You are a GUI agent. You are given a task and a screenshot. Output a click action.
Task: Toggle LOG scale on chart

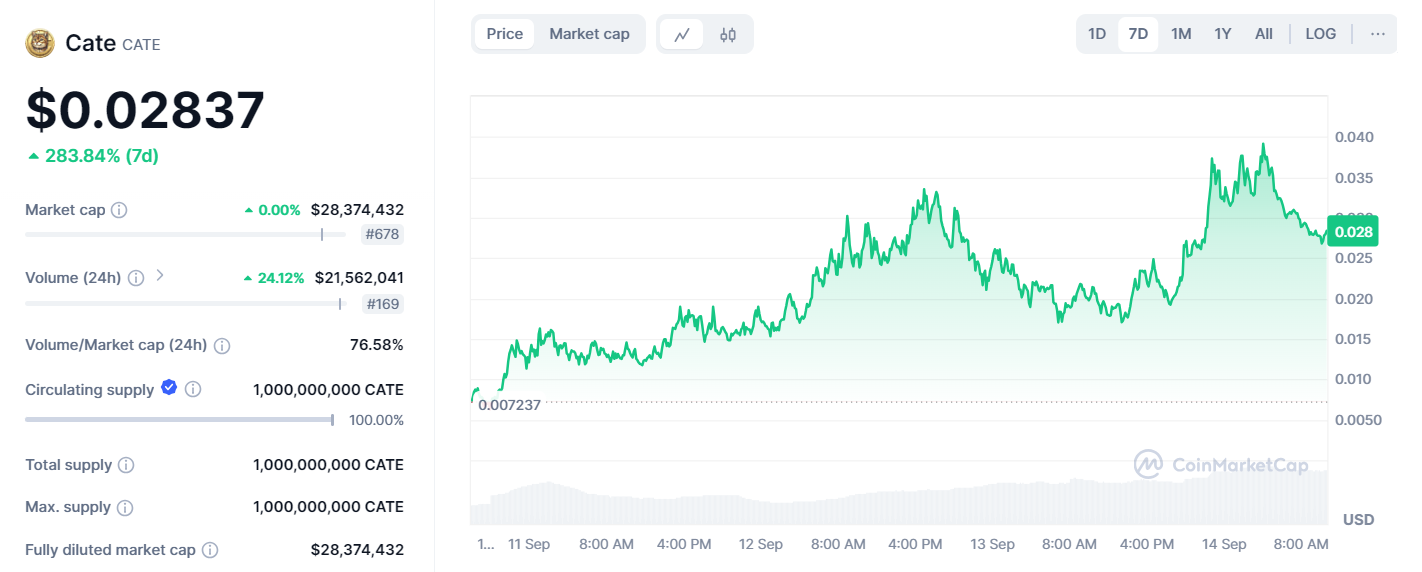(x=1320, y=34)
